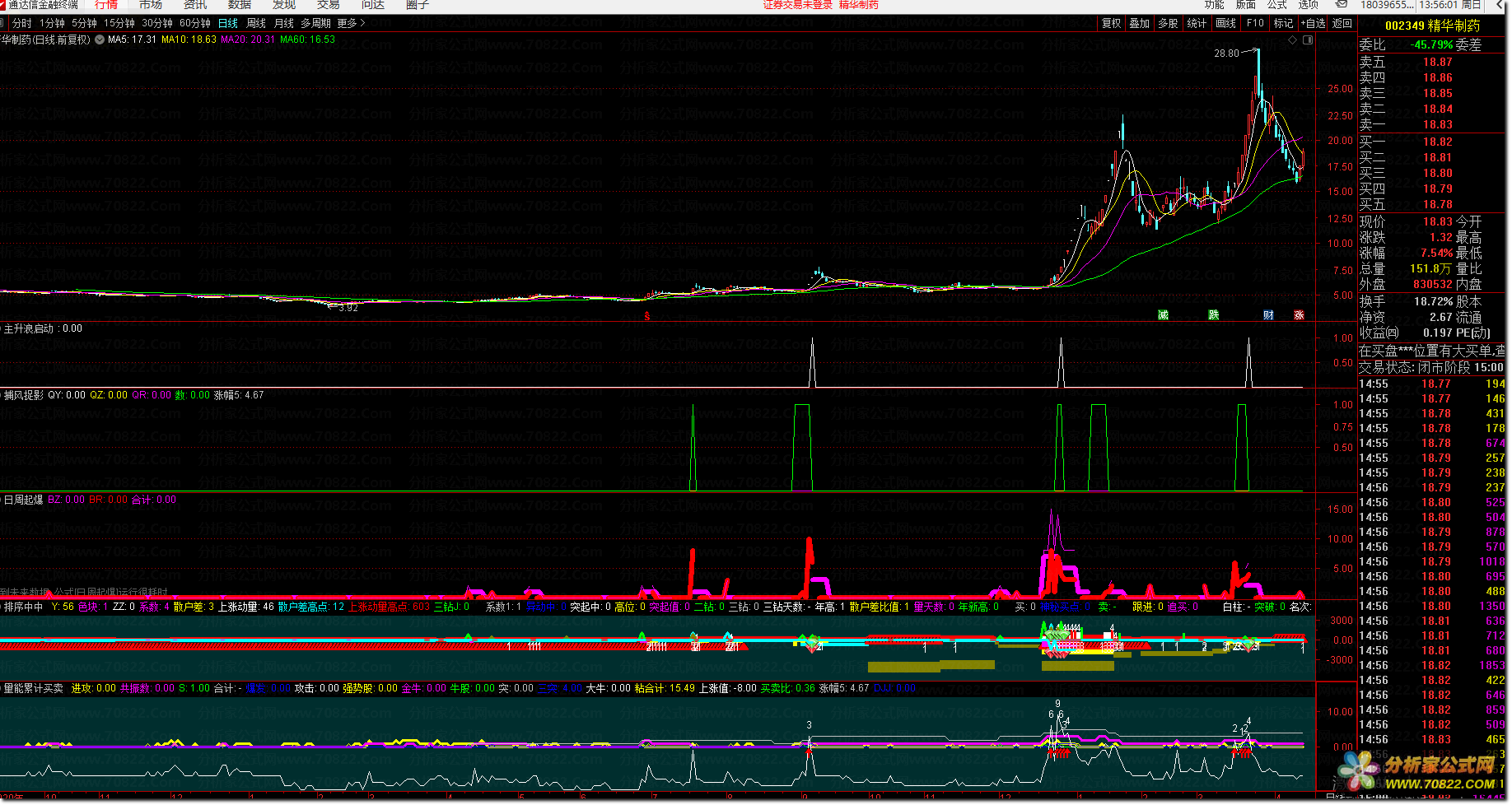Click the green 跌 marker on the chart
The image size is (1512, 805).
1214,315
